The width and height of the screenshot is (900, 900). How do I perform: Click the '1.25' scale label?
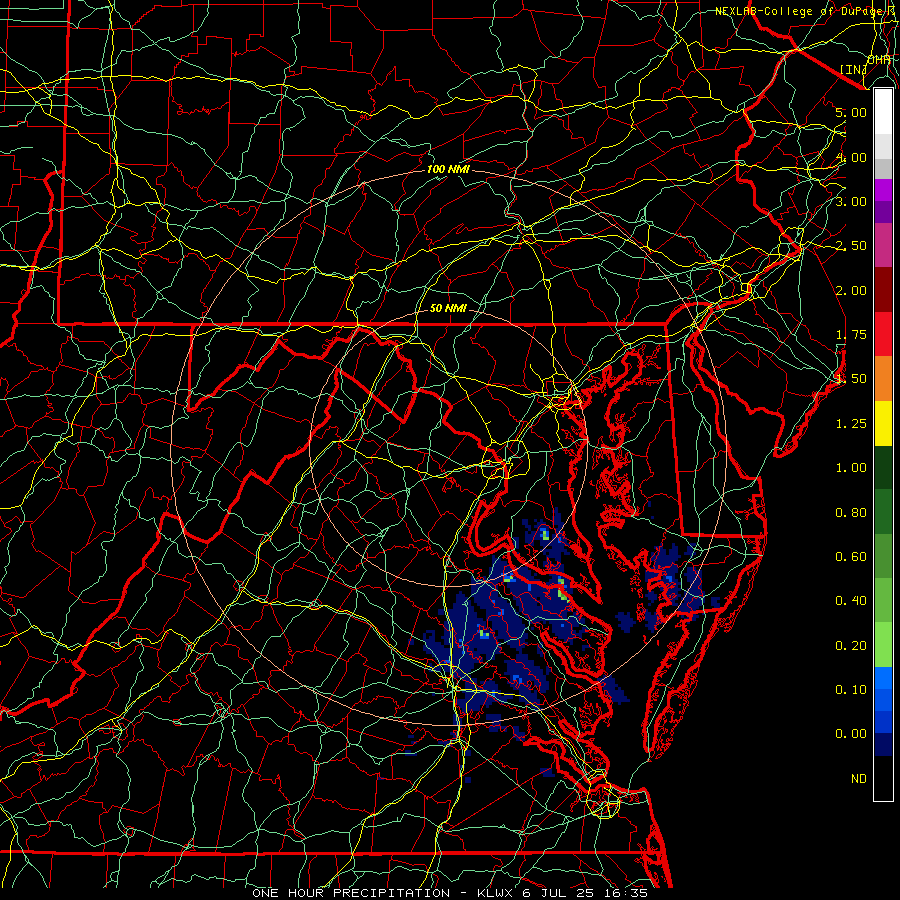(x=851, y=424)
